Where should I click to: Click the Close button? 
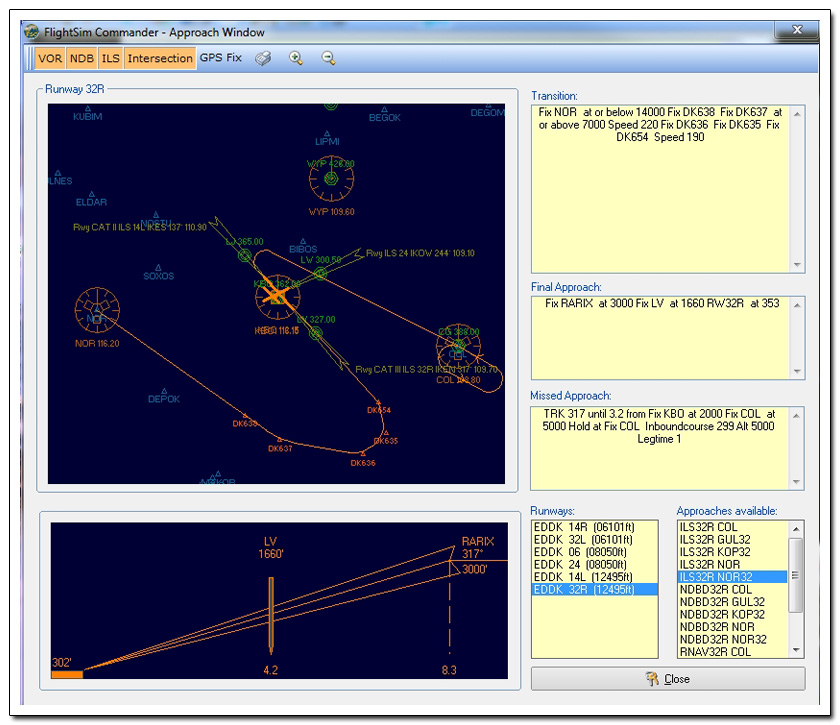[x=668, y=679]
